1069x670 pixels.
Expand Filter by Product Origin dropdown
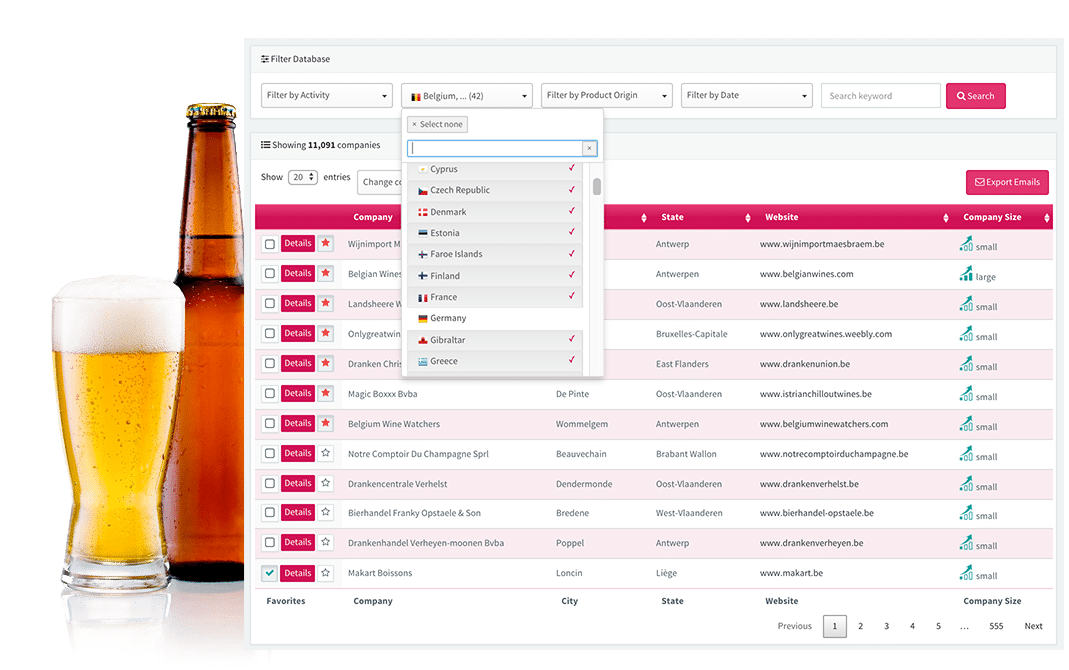click(x=606, y=96)
